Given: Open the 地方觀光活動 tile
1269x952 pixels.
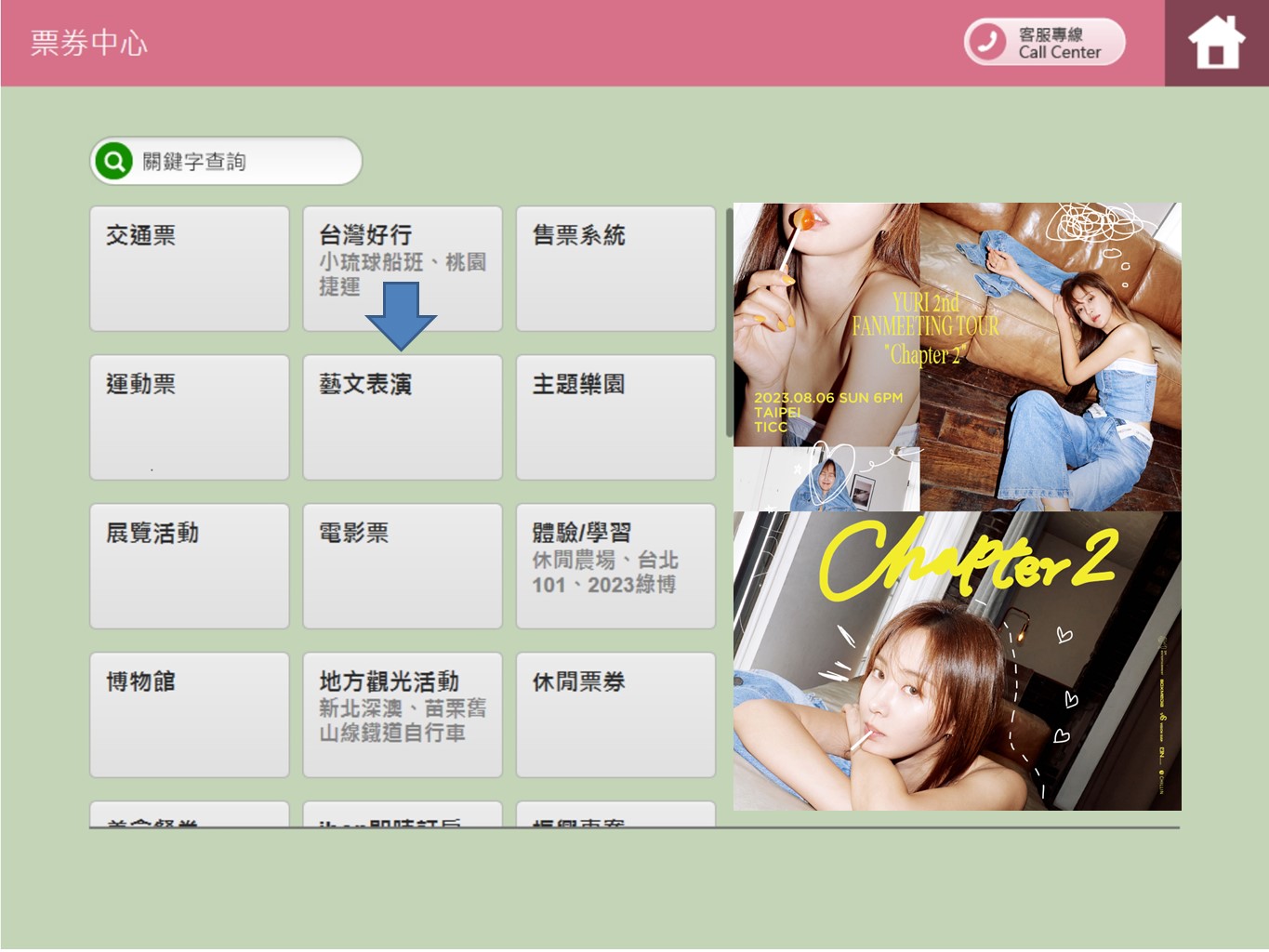Looking at the screenshot, I should point(403,715).
